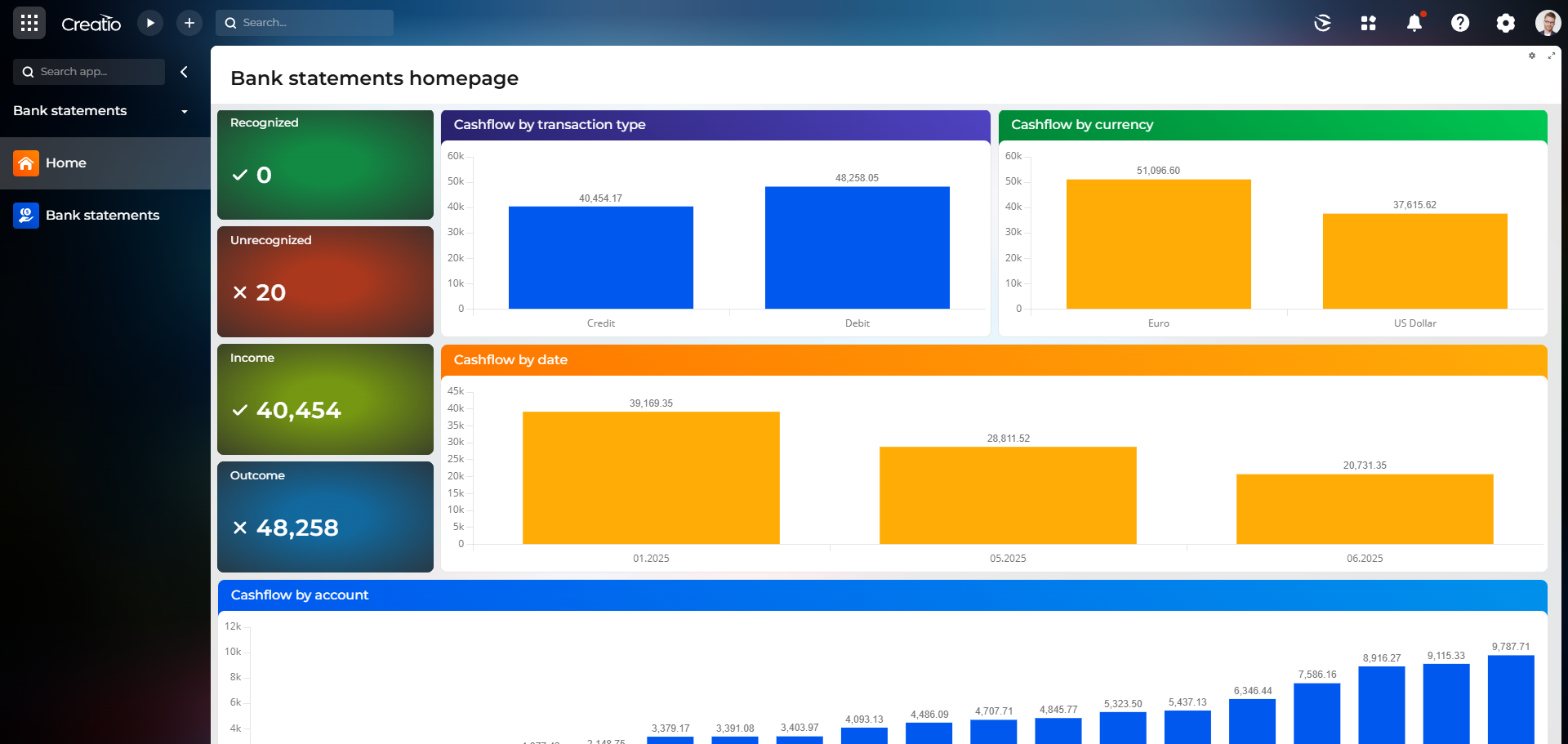
Task: Click the 05.2025 bar in date chart
Action: click(x=1008, y=495)
